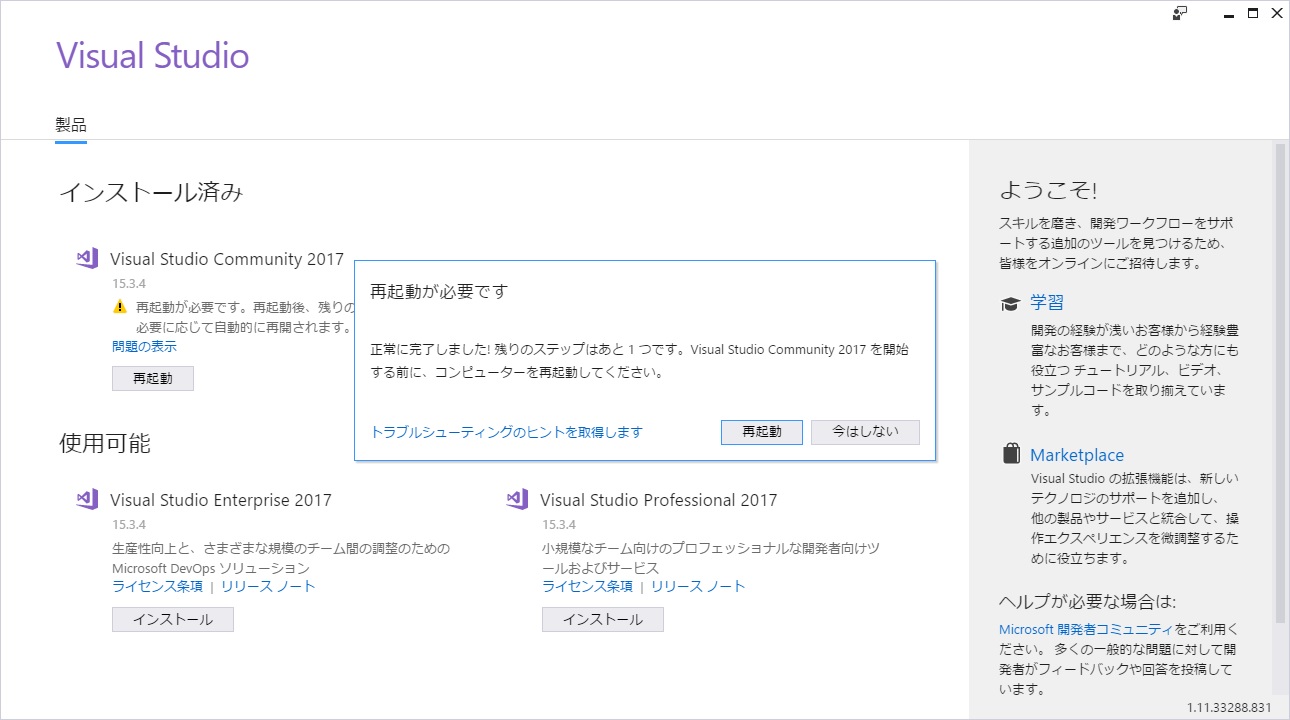Close the Visual Studio Installer window
The image size is (1290, 720).
tap(1276, 13)
